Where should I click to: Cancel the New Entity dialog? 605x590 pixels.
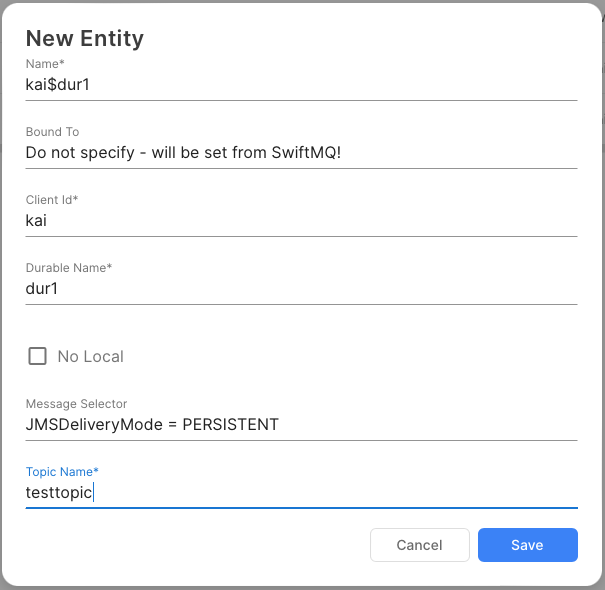click(419, 545)
